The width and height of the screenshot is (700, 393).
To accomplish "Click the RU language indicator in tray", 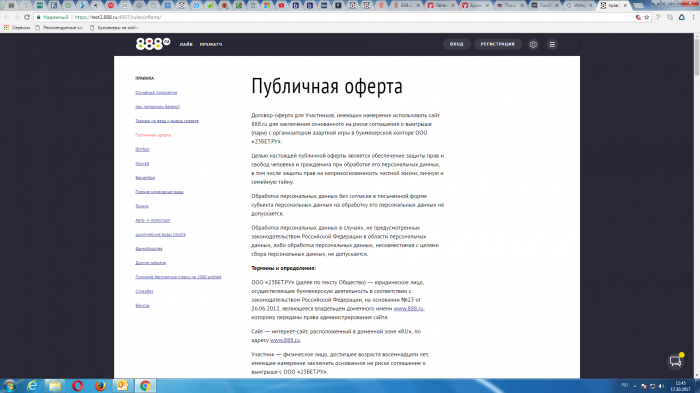I will (x=625, y=385).
